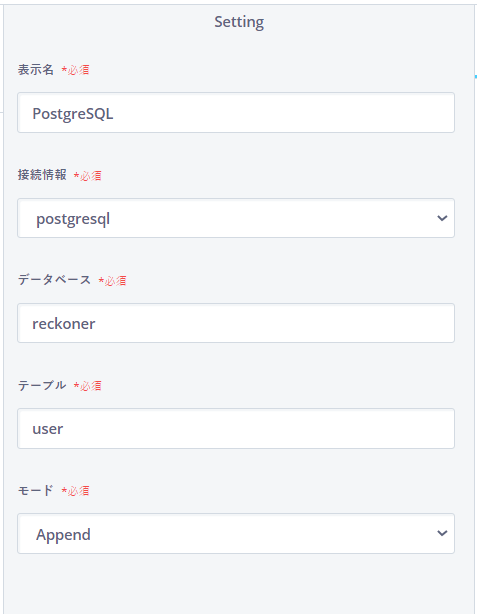Click the chevron icon on モード dropdown

coord(442,533)
